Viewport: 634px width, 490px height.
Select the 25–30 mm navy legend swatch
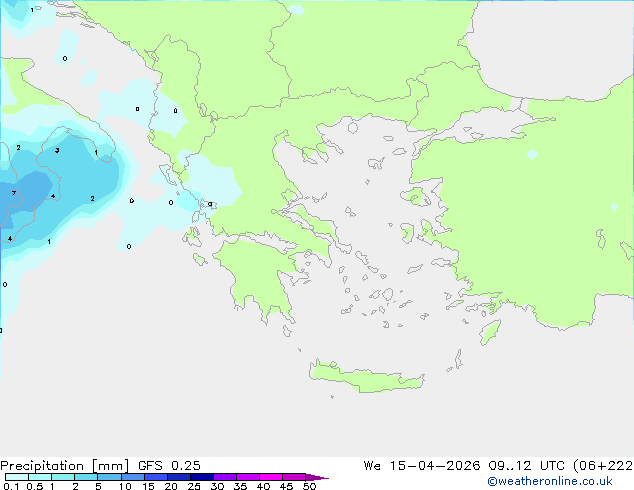pos(202,477)
